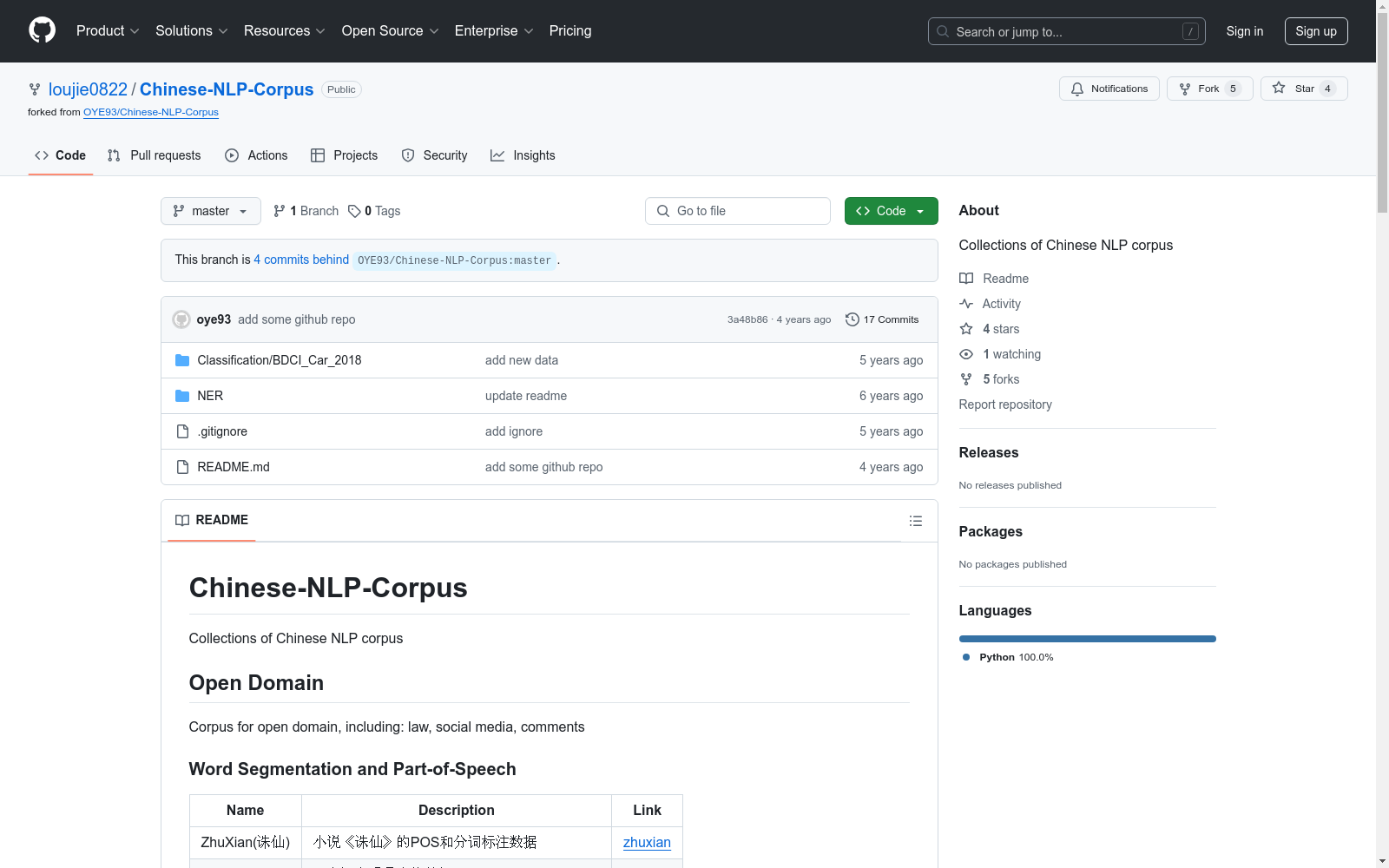
Task: Click the magnifier icon in search bar
Action: coord(943,31)
